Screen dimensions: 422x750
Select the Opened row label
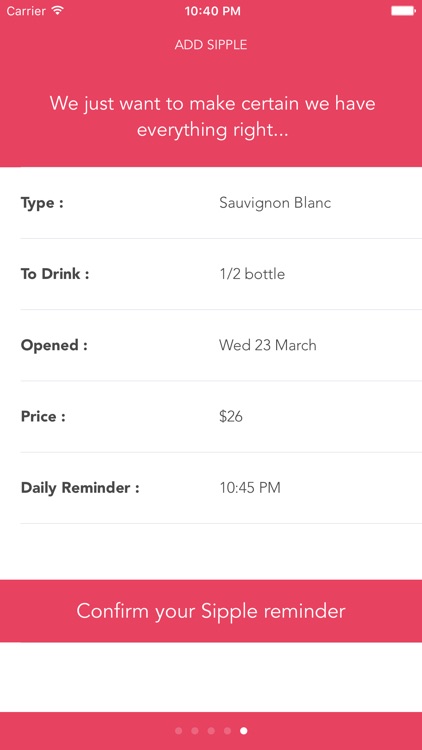pos(54,345)
